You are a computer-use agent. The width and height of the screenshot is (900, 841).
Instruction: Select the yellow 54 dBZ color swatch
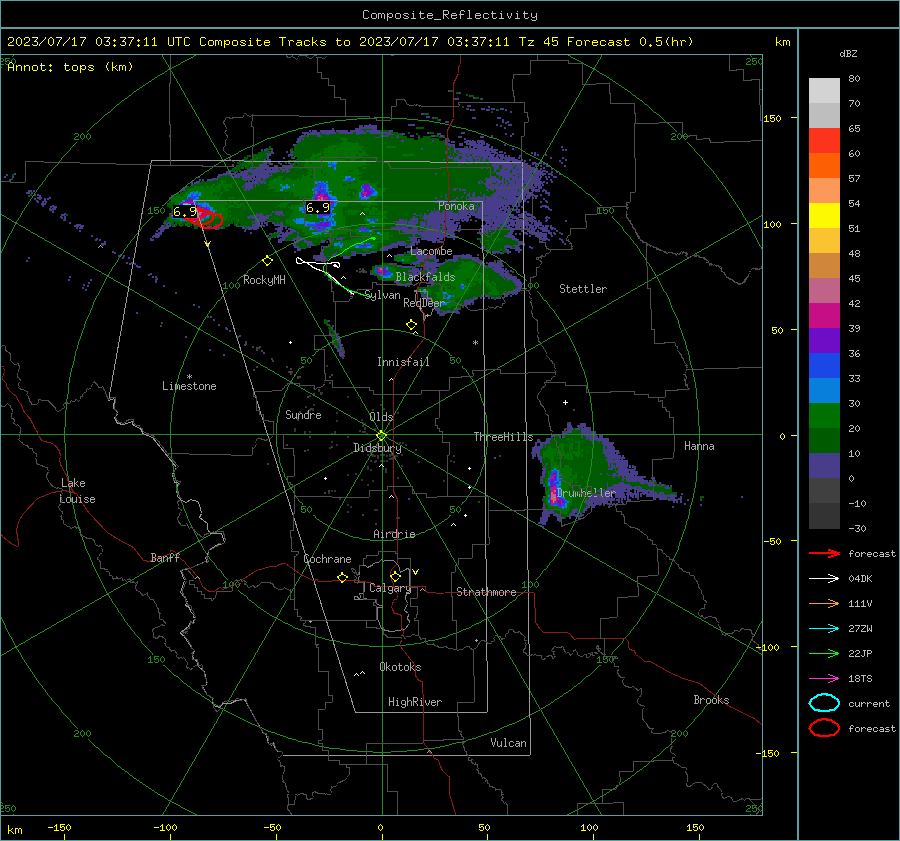point(824,215)
